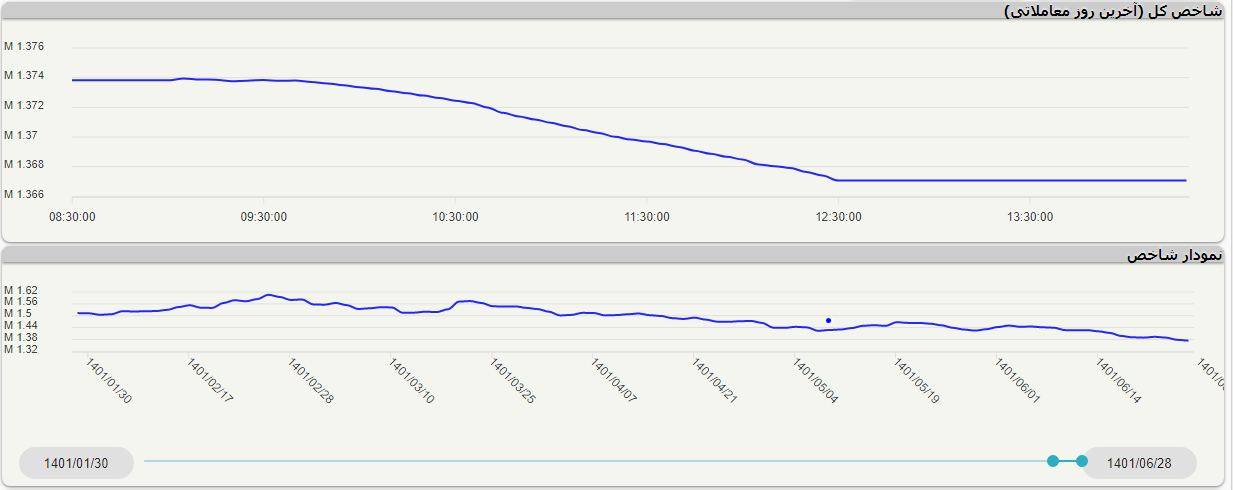
Task: Click the 11:30:00 time axis label
Action: tap(647, 216)
